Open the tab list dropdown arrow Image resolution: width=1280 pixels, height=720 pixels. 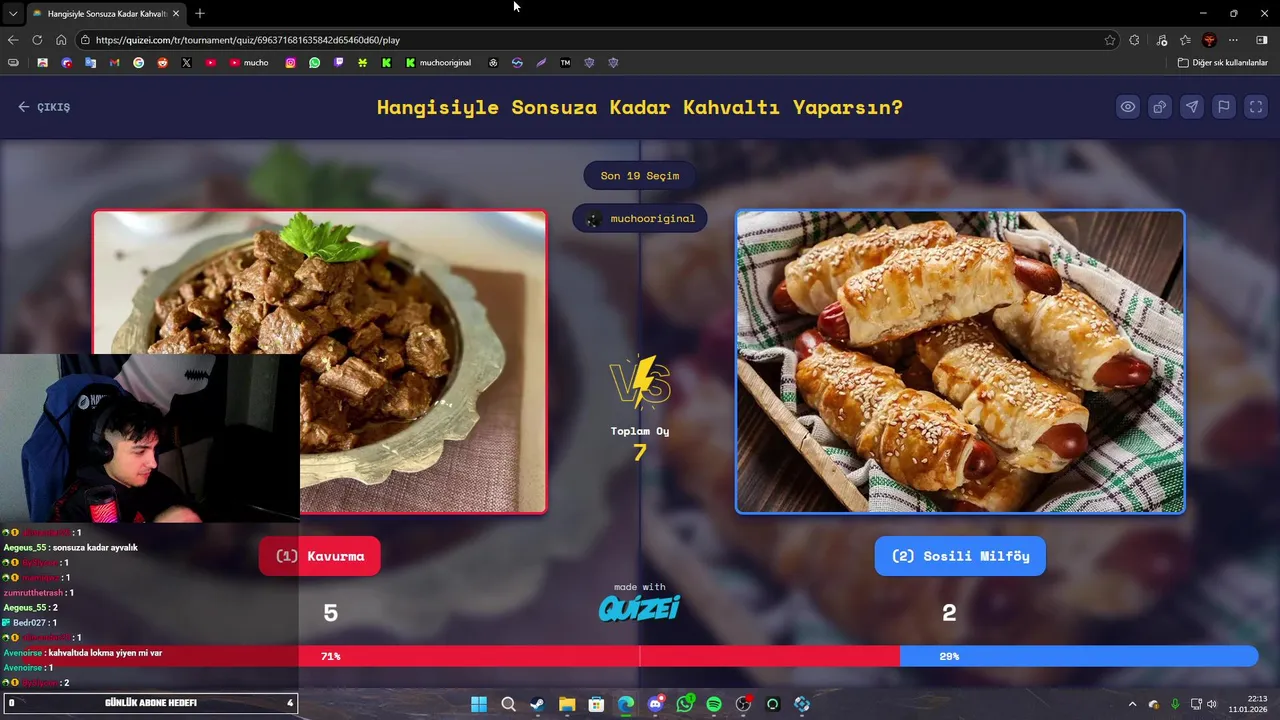click(x=12, y=13)
